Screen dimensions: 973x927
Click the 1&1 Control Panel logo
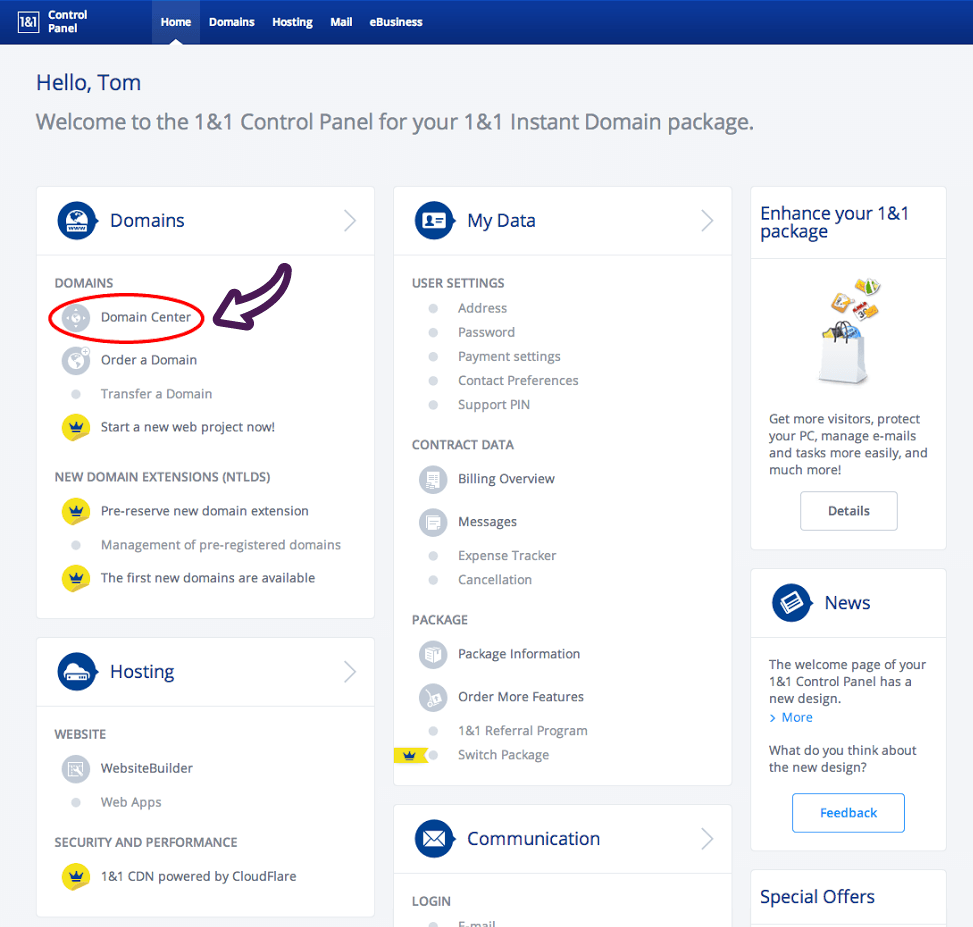point(53,22)
